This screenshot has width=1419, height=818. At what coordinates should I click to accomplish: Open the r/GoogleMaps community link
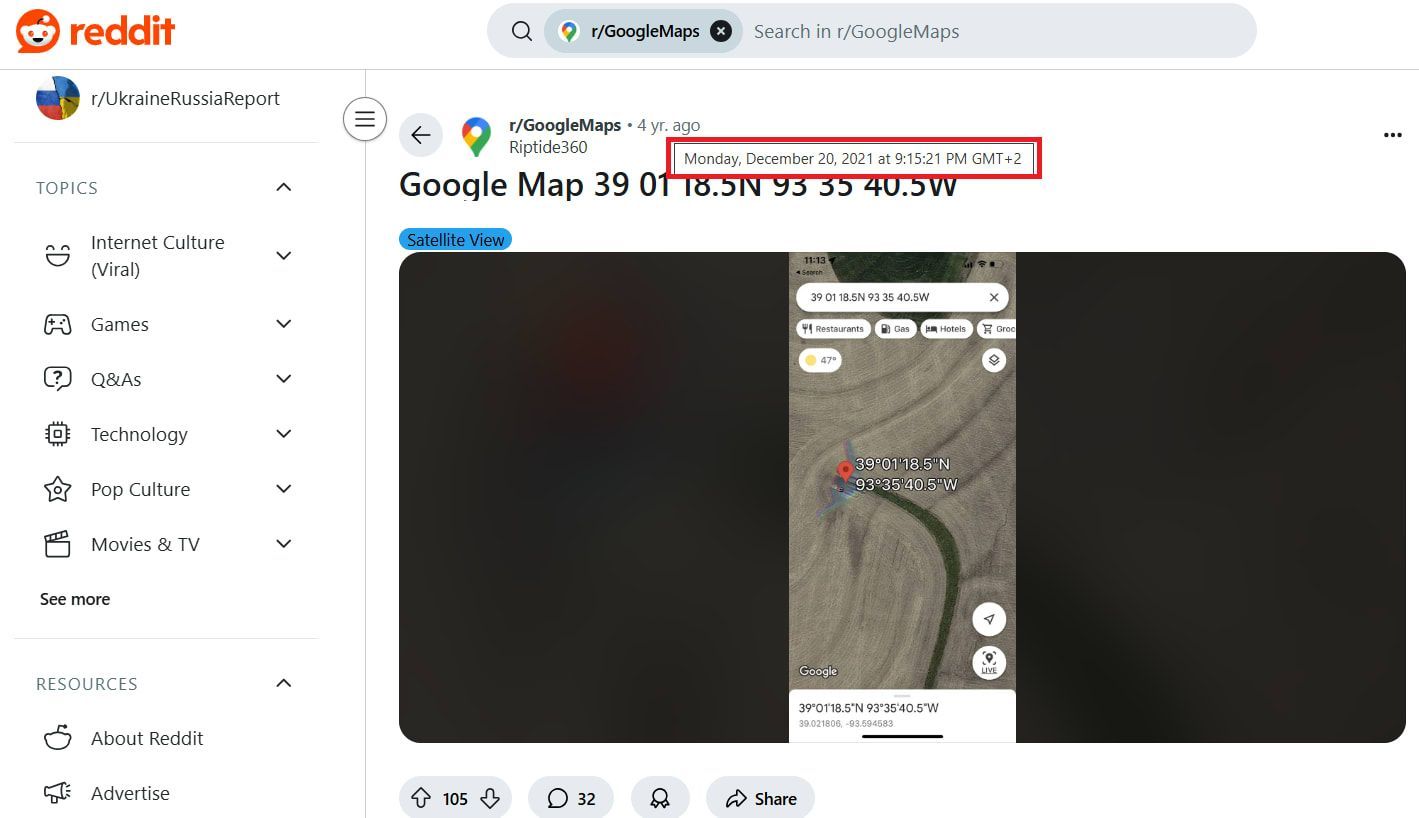[565, 125]
